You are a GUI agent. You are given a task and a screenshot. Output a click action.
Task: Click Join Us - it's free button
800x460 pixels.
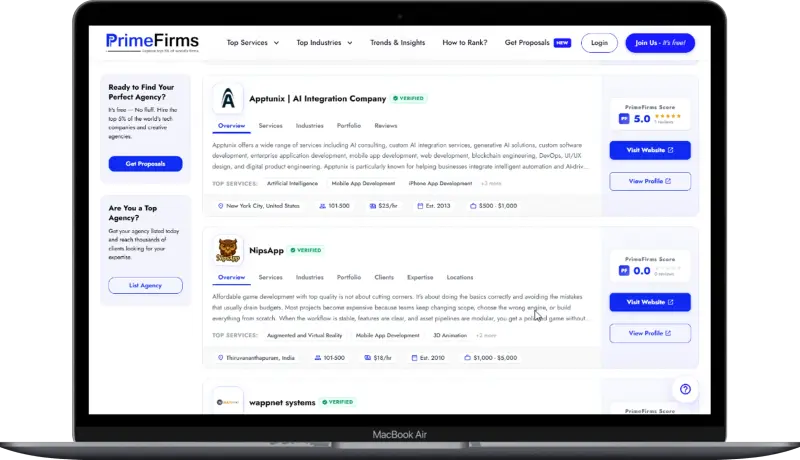pyautogui.click(x=660, y=43)
